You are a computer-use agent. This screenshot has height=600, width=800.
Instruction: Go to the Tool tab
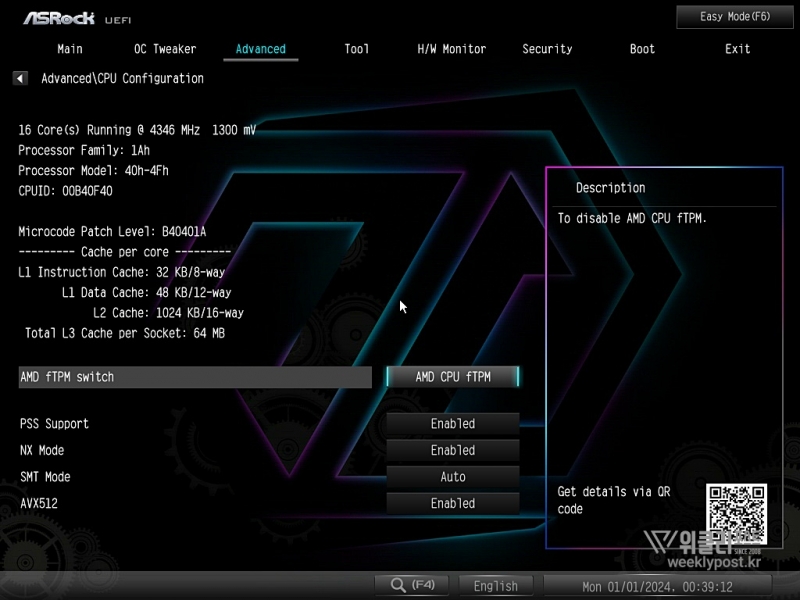click(356, 49)
